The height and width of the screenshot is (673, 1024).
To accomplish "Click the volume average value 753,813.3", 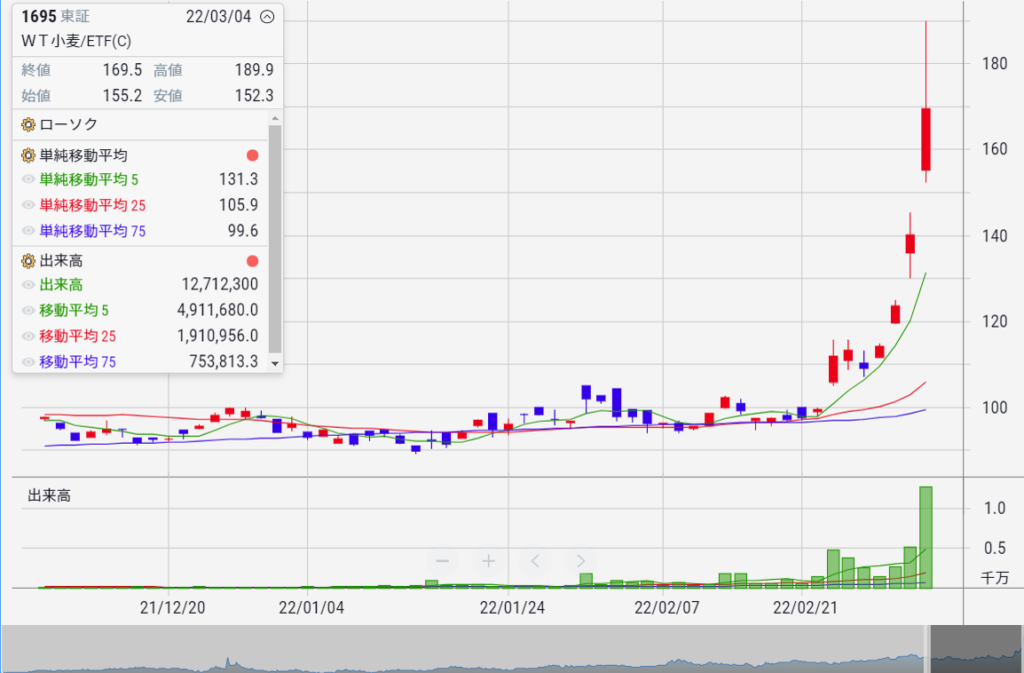I will pyautogui.click(x=224, y=362).
